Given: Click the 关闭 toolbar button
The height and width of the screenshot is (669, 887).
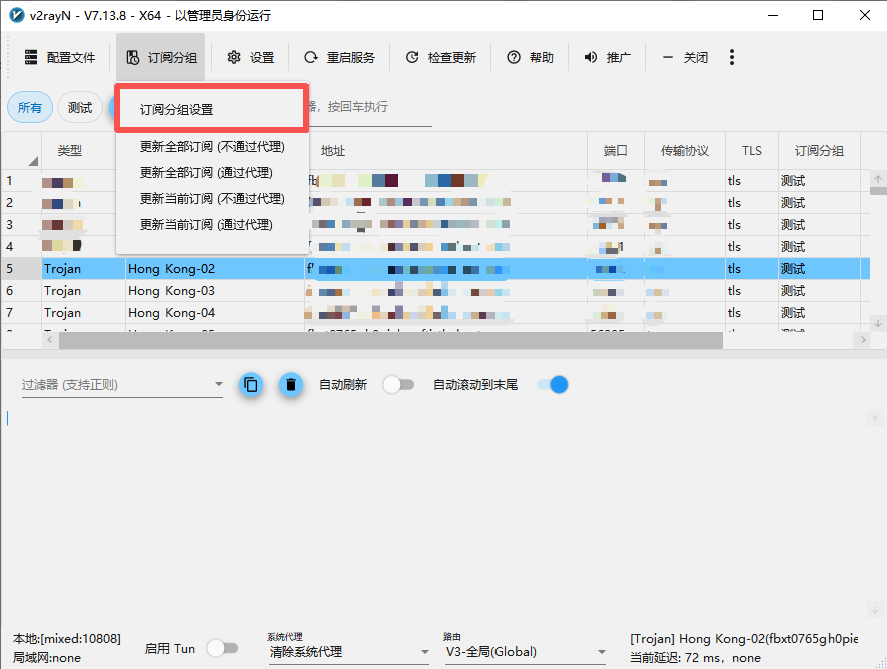Looking at the screenshot, I should coord(686,58).
